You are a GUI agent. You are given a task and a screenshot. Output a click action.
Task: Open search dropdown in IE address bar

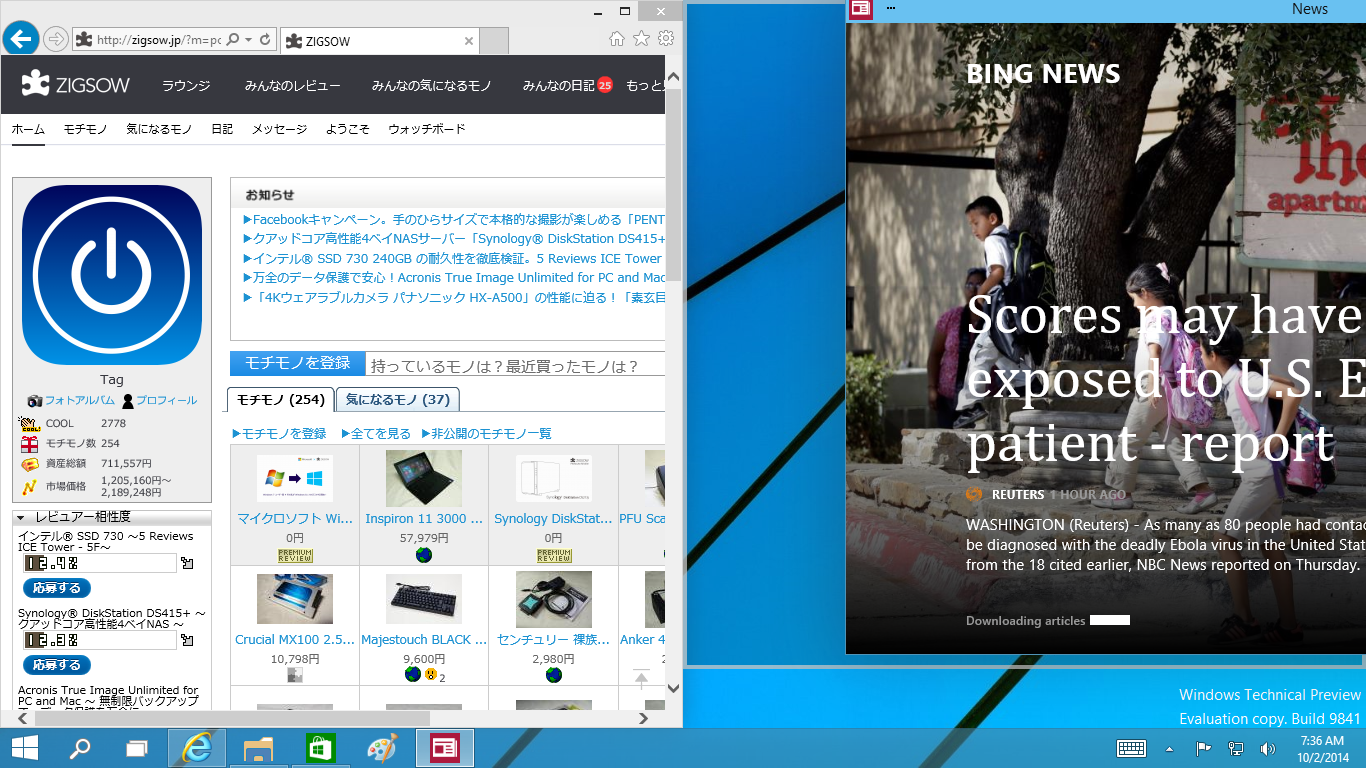tap(248, 40)
